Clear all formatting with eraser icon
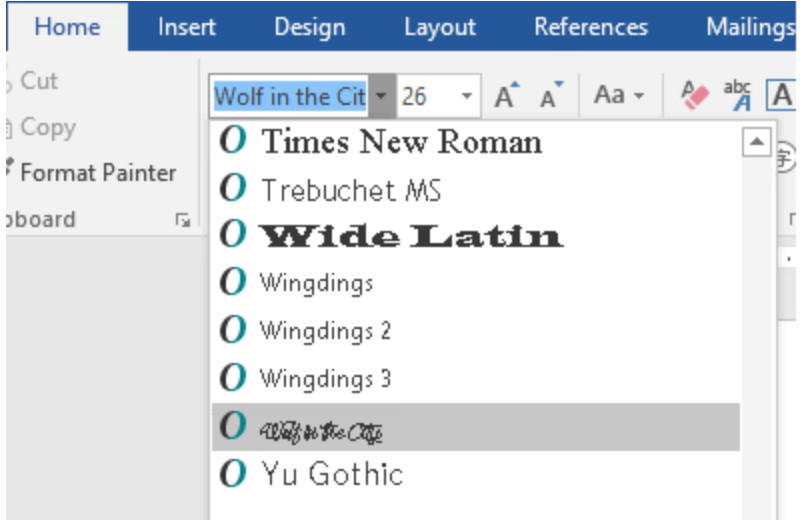 [694, 95]
